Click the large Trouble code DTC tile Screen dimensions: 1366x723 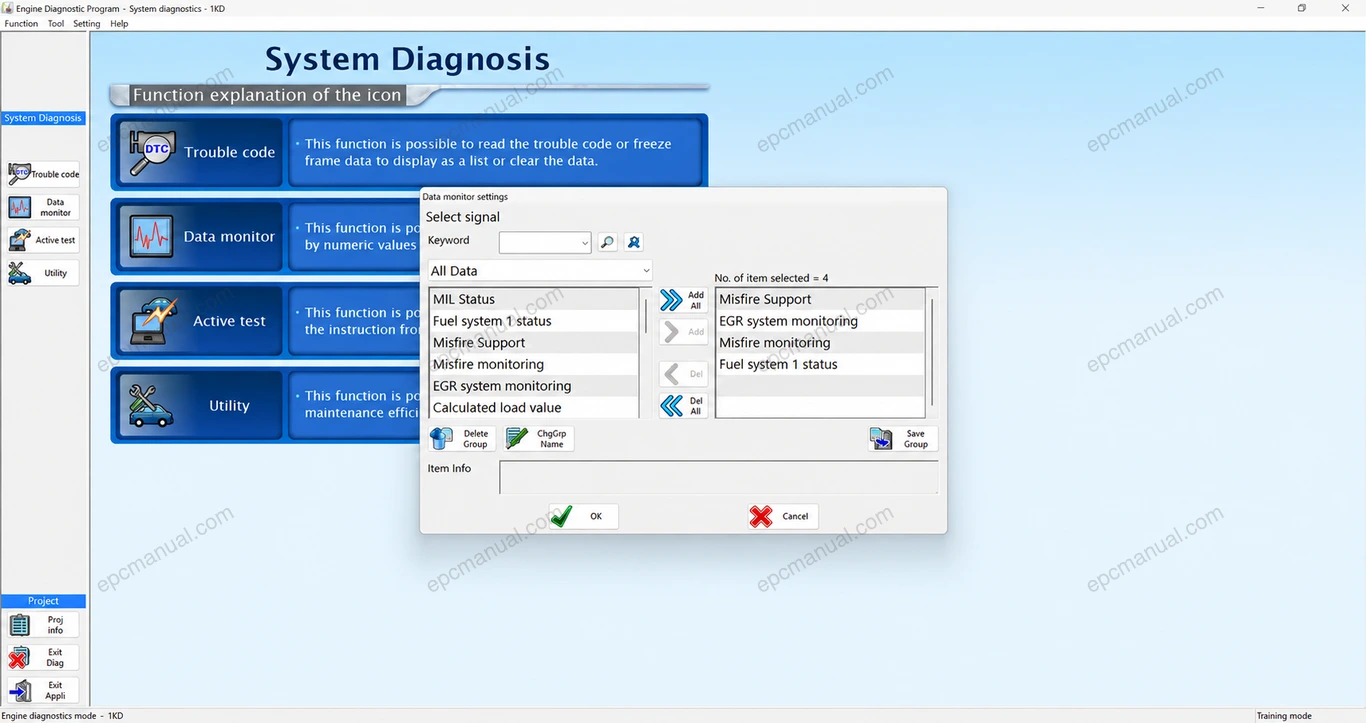(200, 152)
